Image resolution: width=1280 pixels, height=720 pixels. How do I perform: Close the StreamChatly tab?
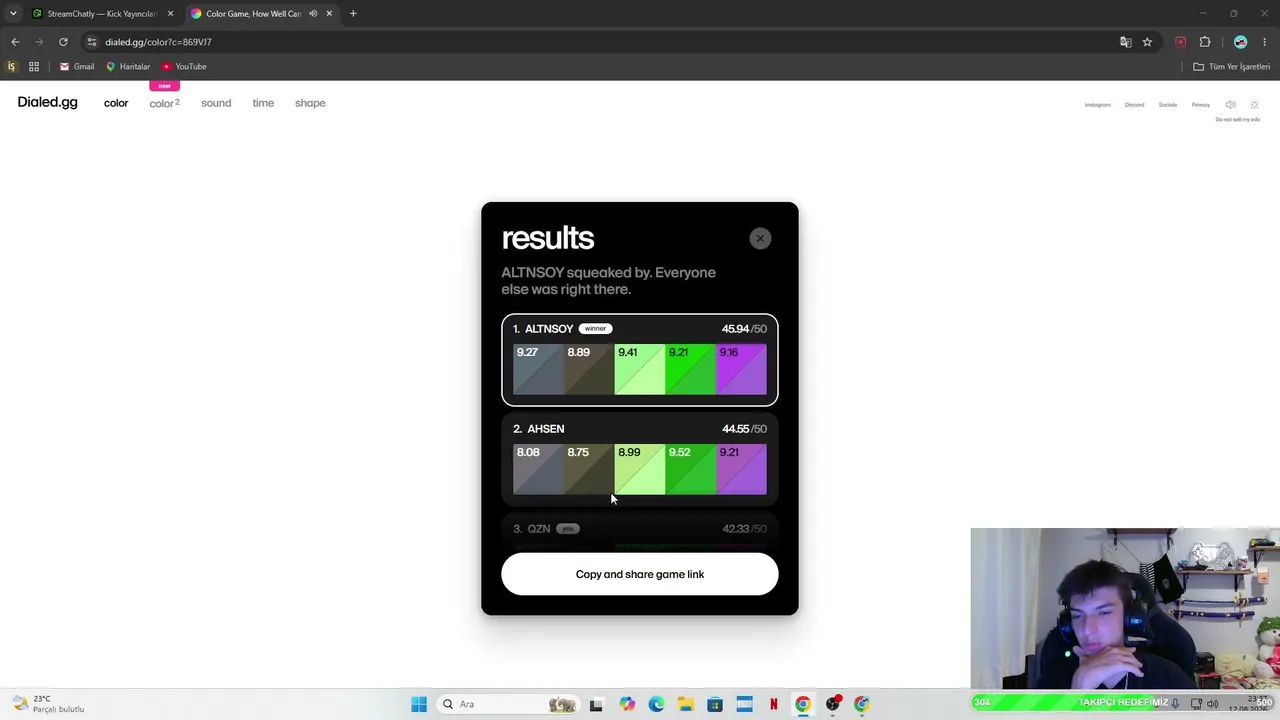[170, 14]
